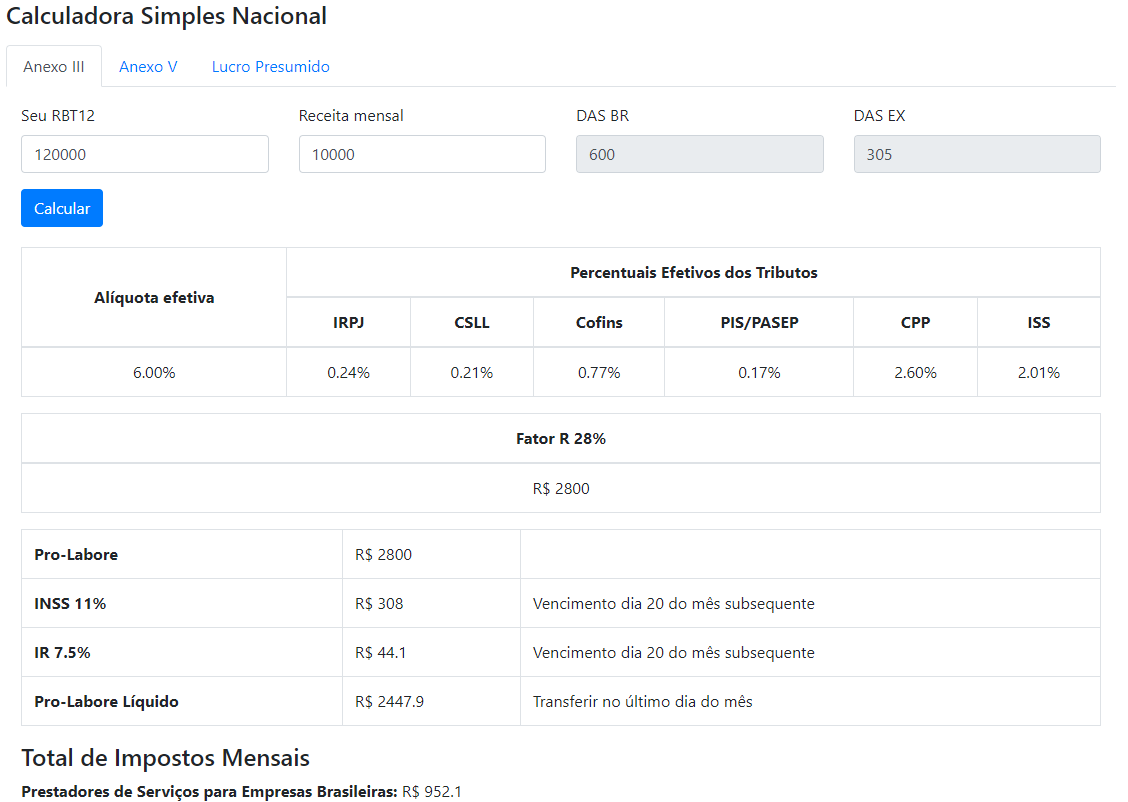The height and width of the screenshot is (802, 1128).
Task: Click the 6.00% effective rate cell
Action: (154, 372)
